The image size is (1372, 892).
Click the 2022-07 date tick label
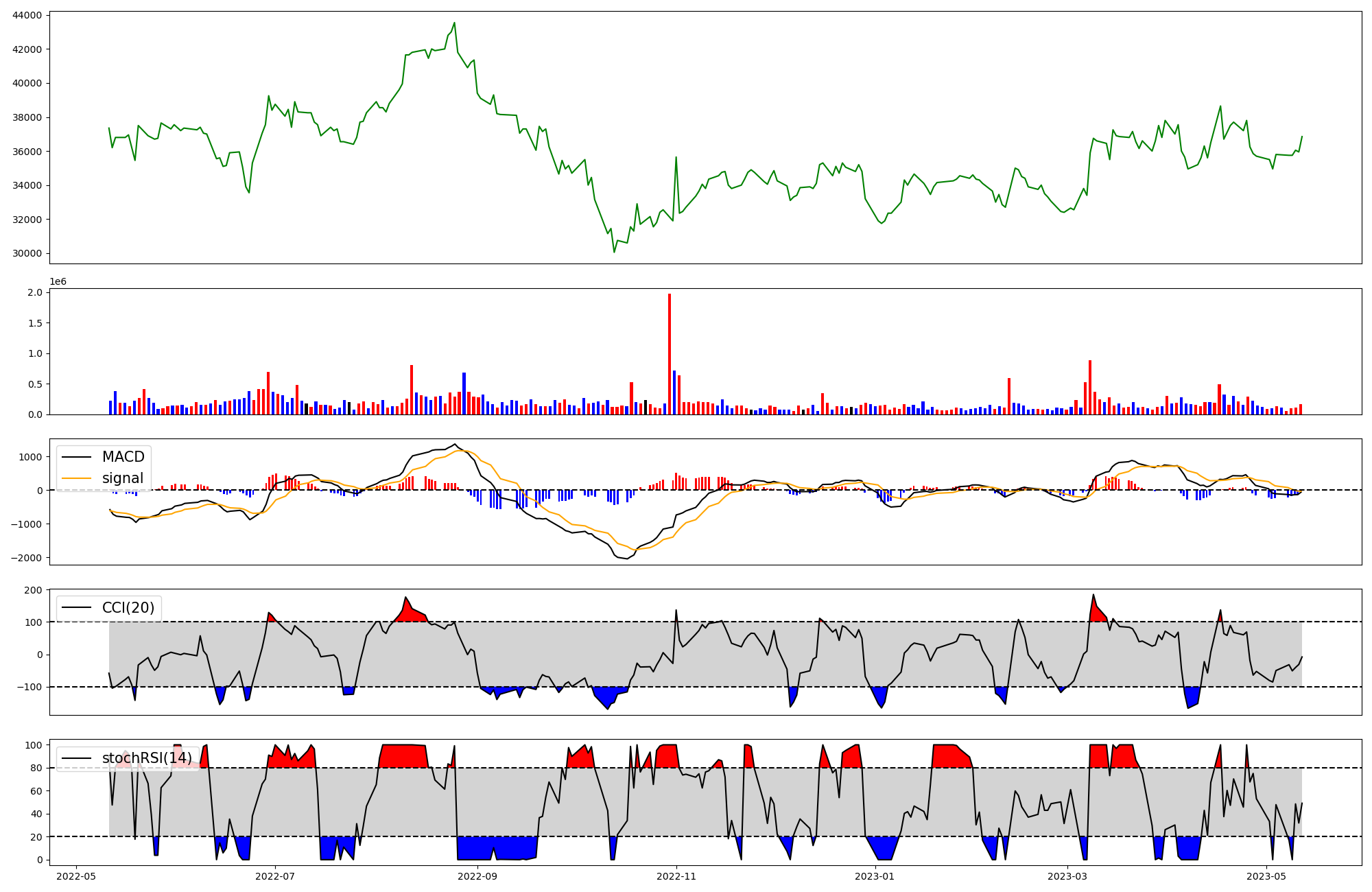tap(275, 876)
